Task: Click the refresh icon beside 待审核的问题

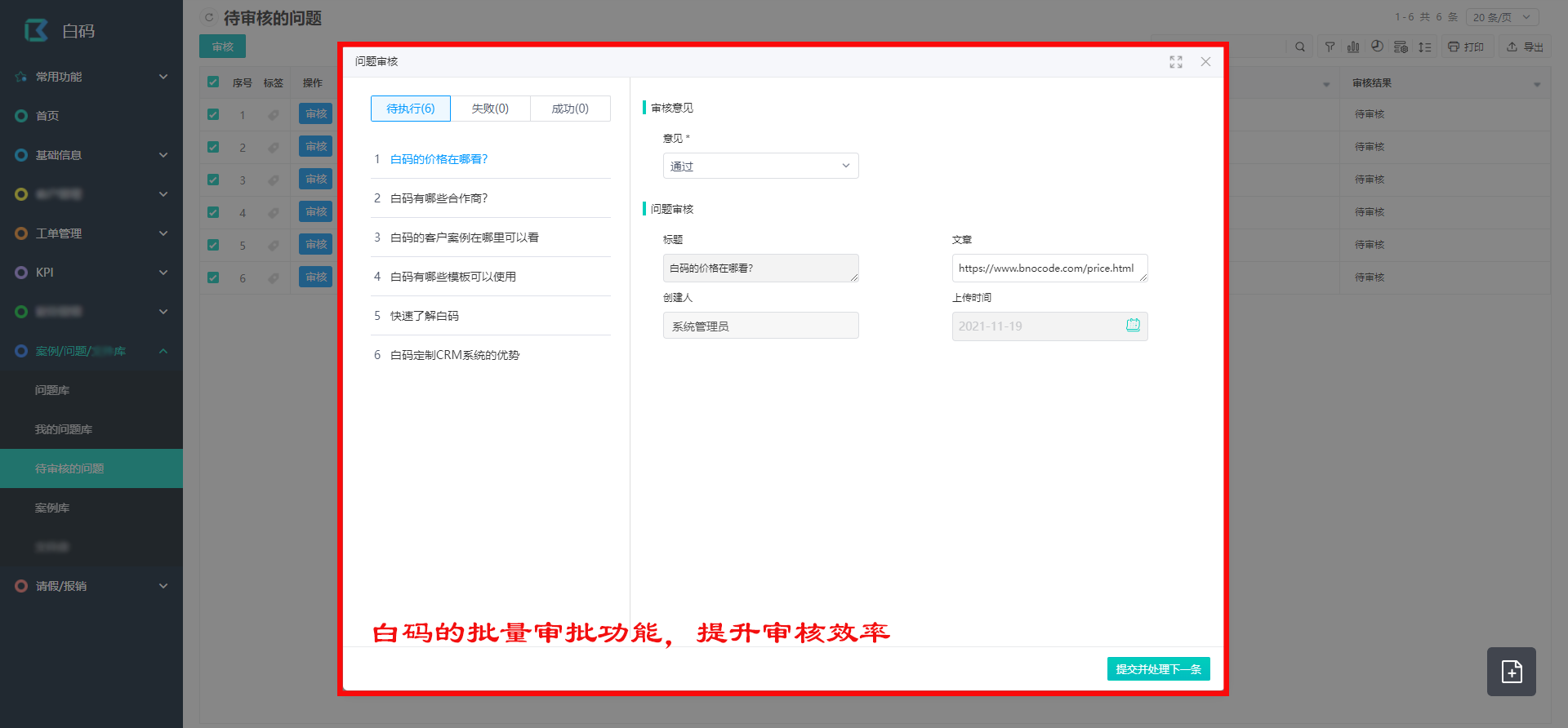Action: 209,17
